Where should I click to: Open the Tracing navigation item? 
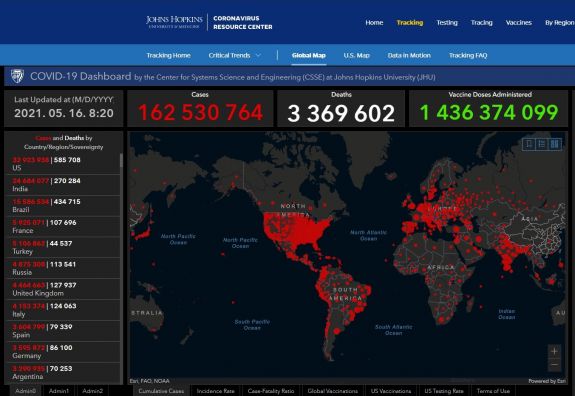pos(481,23)
